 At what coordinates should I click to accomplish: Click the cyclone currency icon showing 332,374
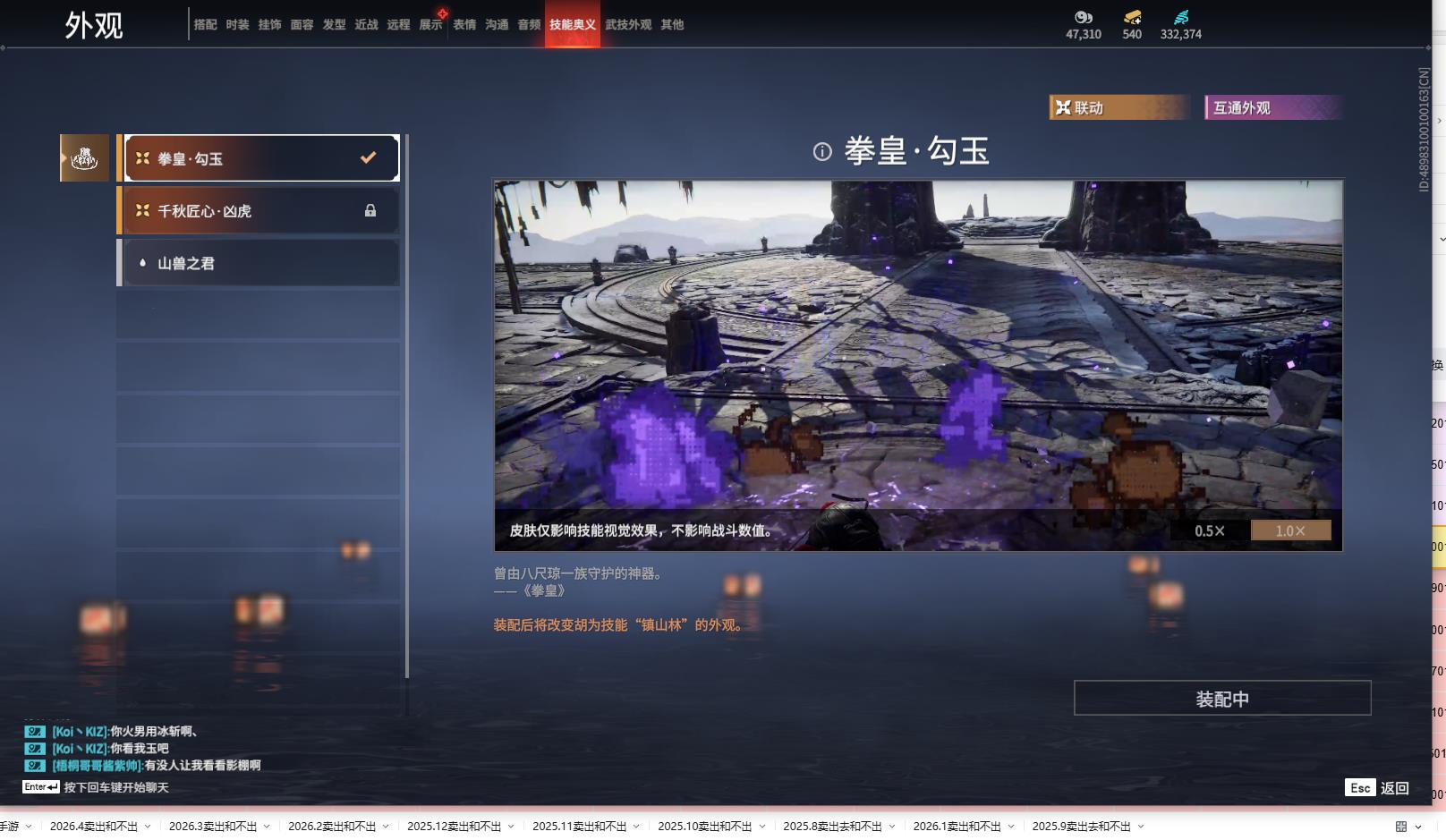tap(1182, 15)
